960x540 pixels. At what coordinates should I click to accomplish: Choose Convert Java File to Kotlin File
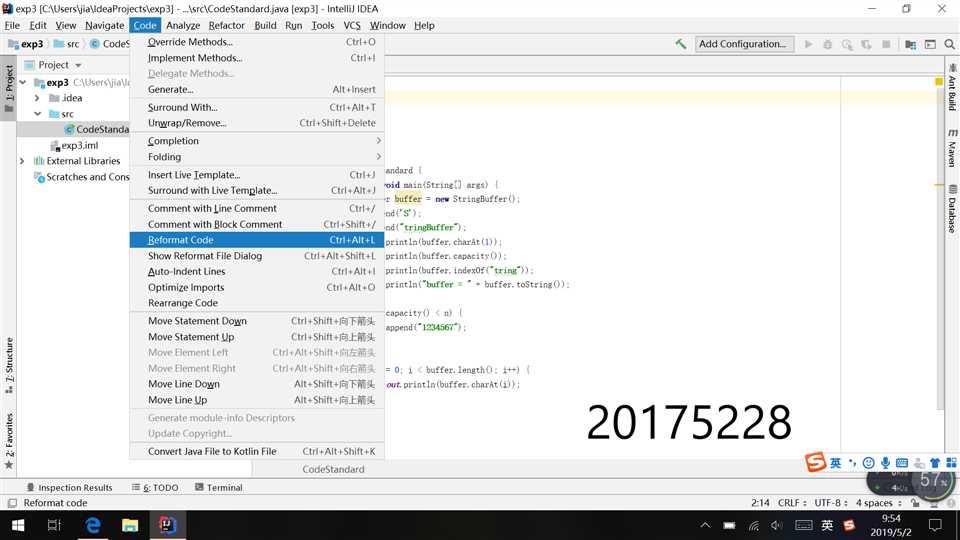coord(257,451)
